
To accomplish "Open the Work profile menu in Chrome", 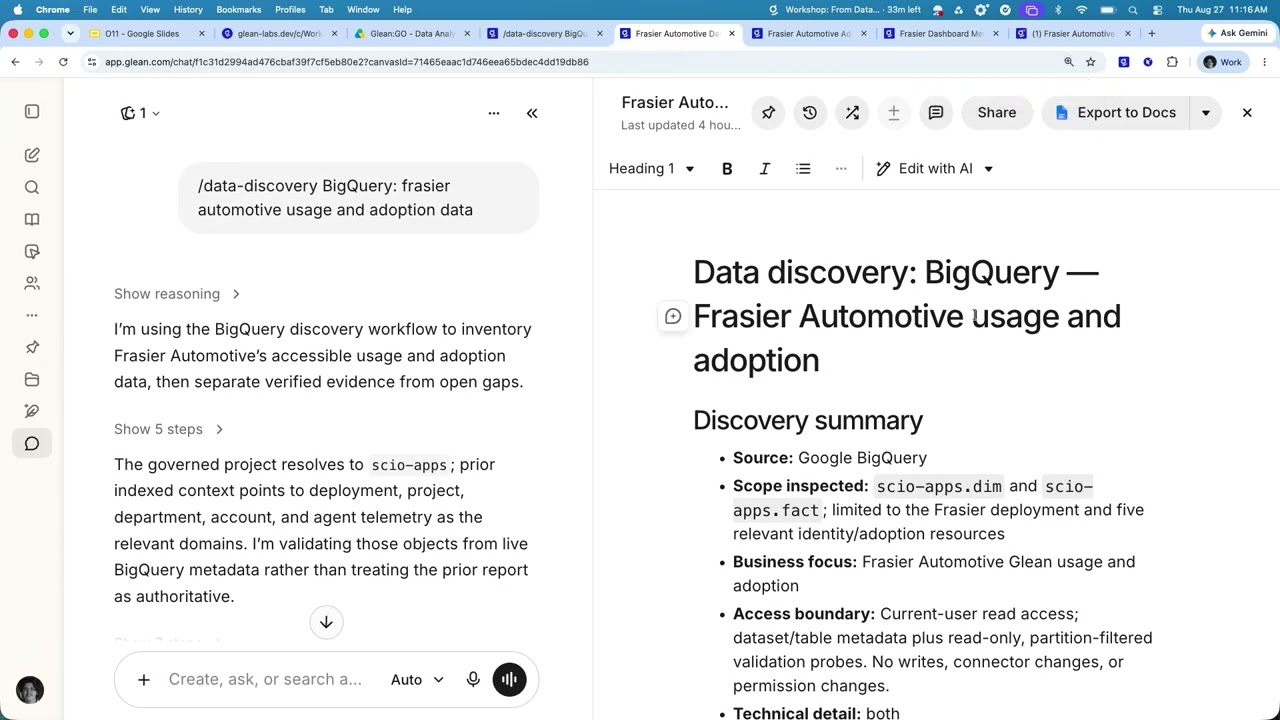I will [1222, 62].
